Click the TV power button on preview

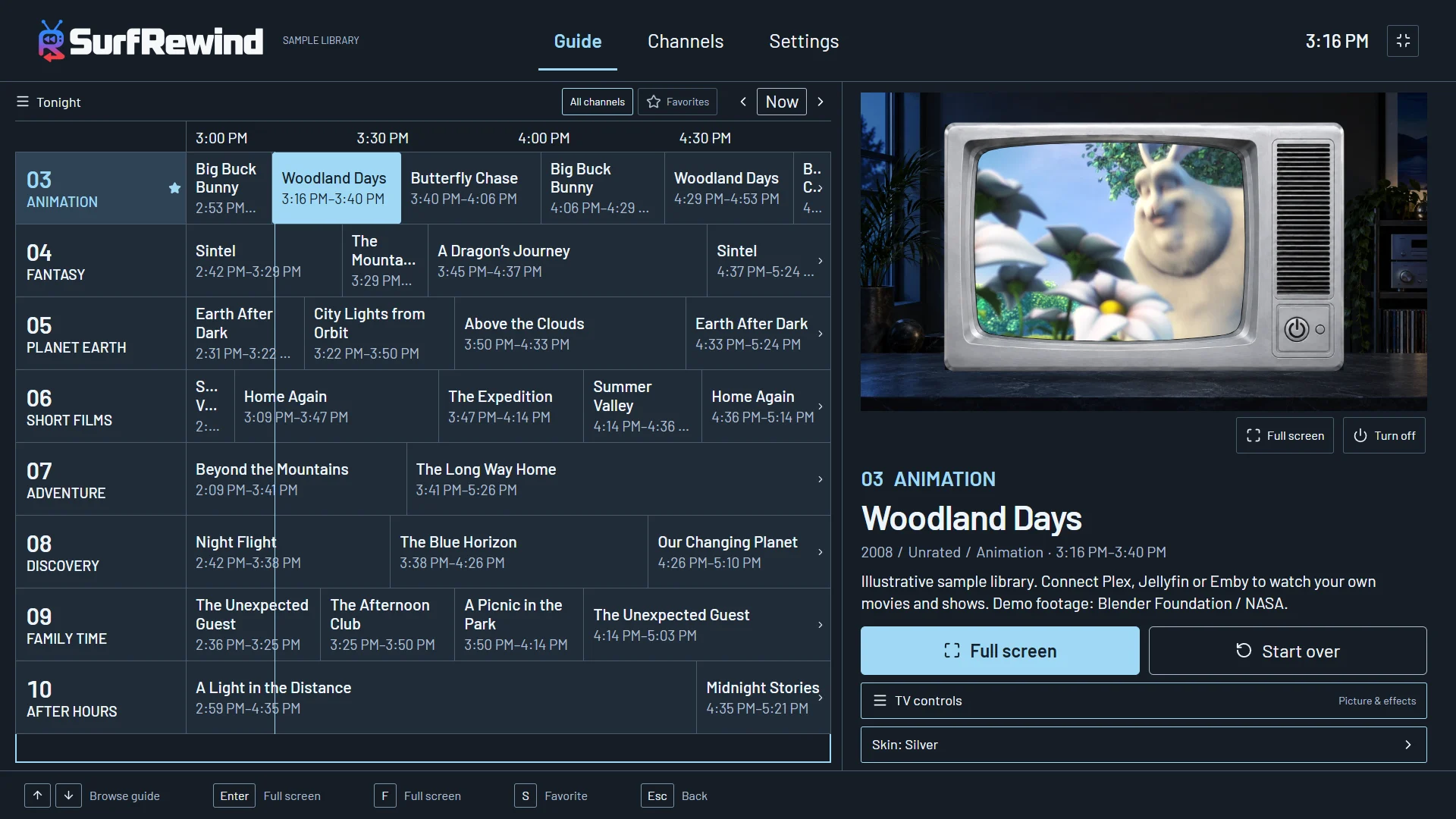pos(1296,329)
